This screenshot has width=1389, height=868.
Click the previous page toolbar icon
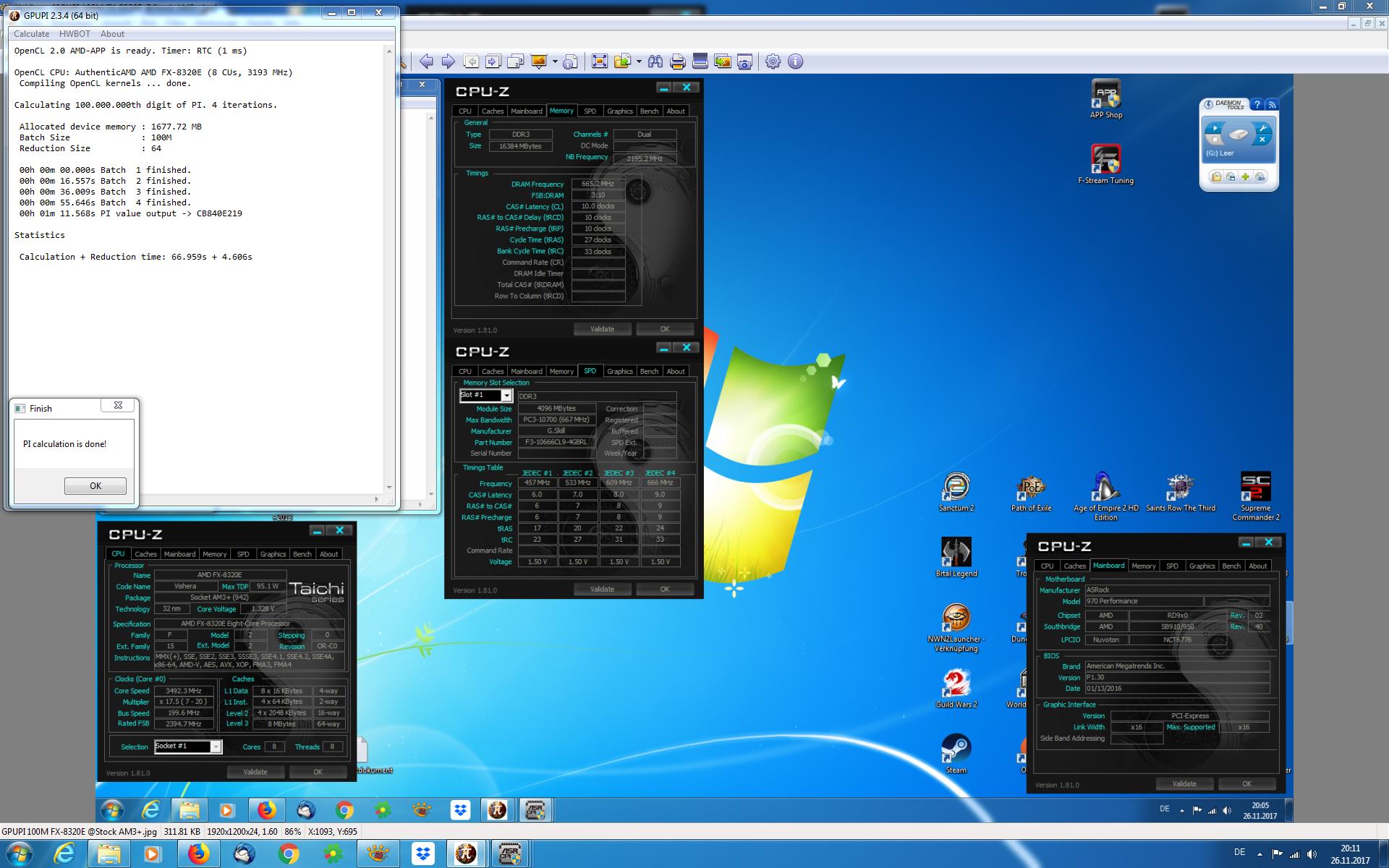tap(471, 61)
